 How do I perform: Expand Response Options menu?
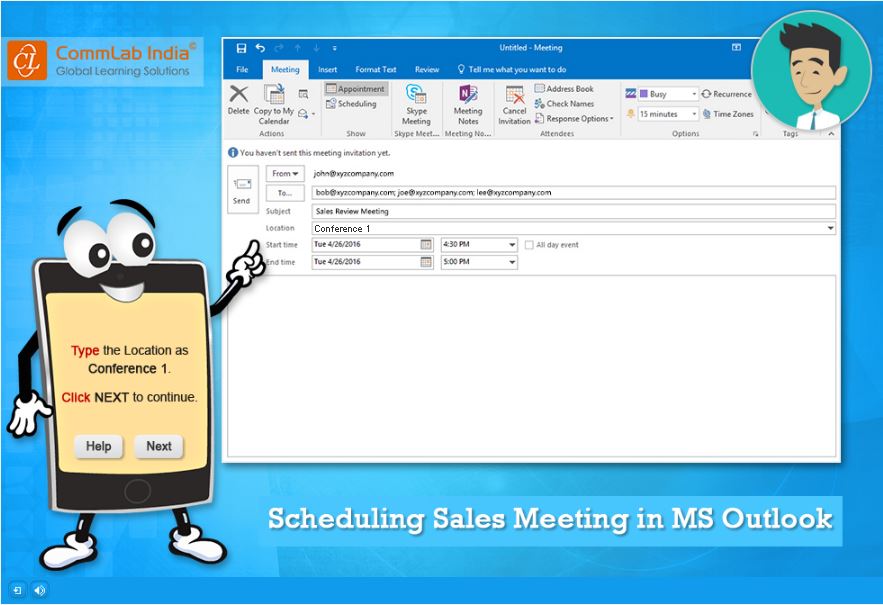574,119
